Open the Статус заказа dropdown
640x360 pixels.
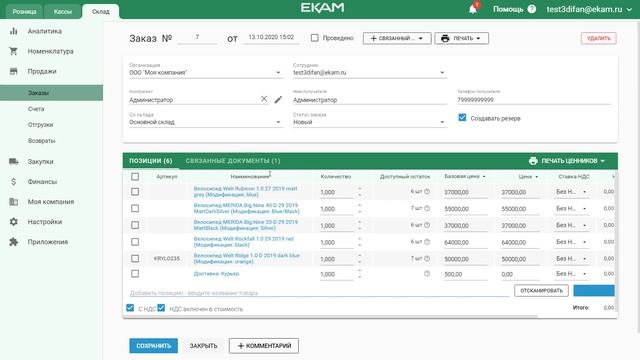(369, 122)
